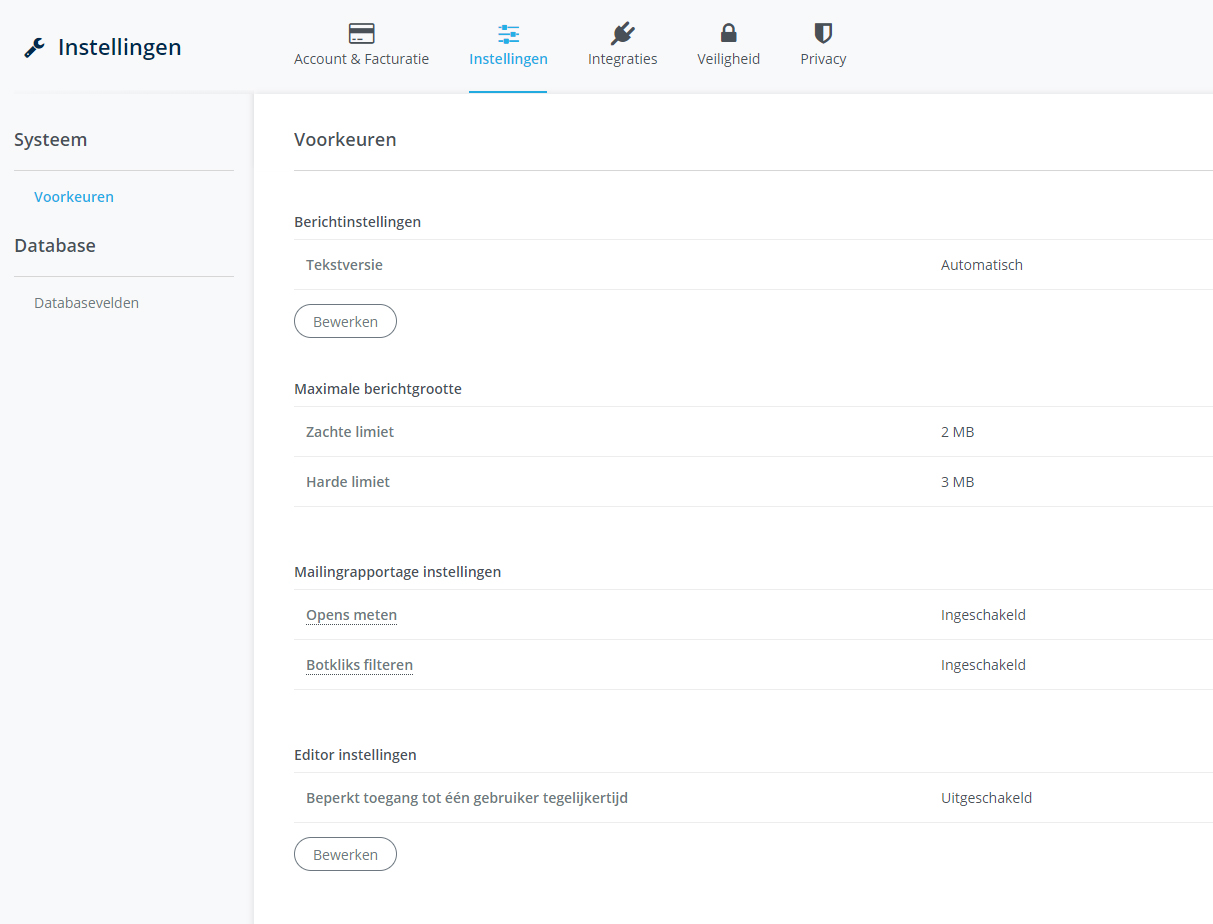Go to the Veiligheid tab label

(728, 59)
